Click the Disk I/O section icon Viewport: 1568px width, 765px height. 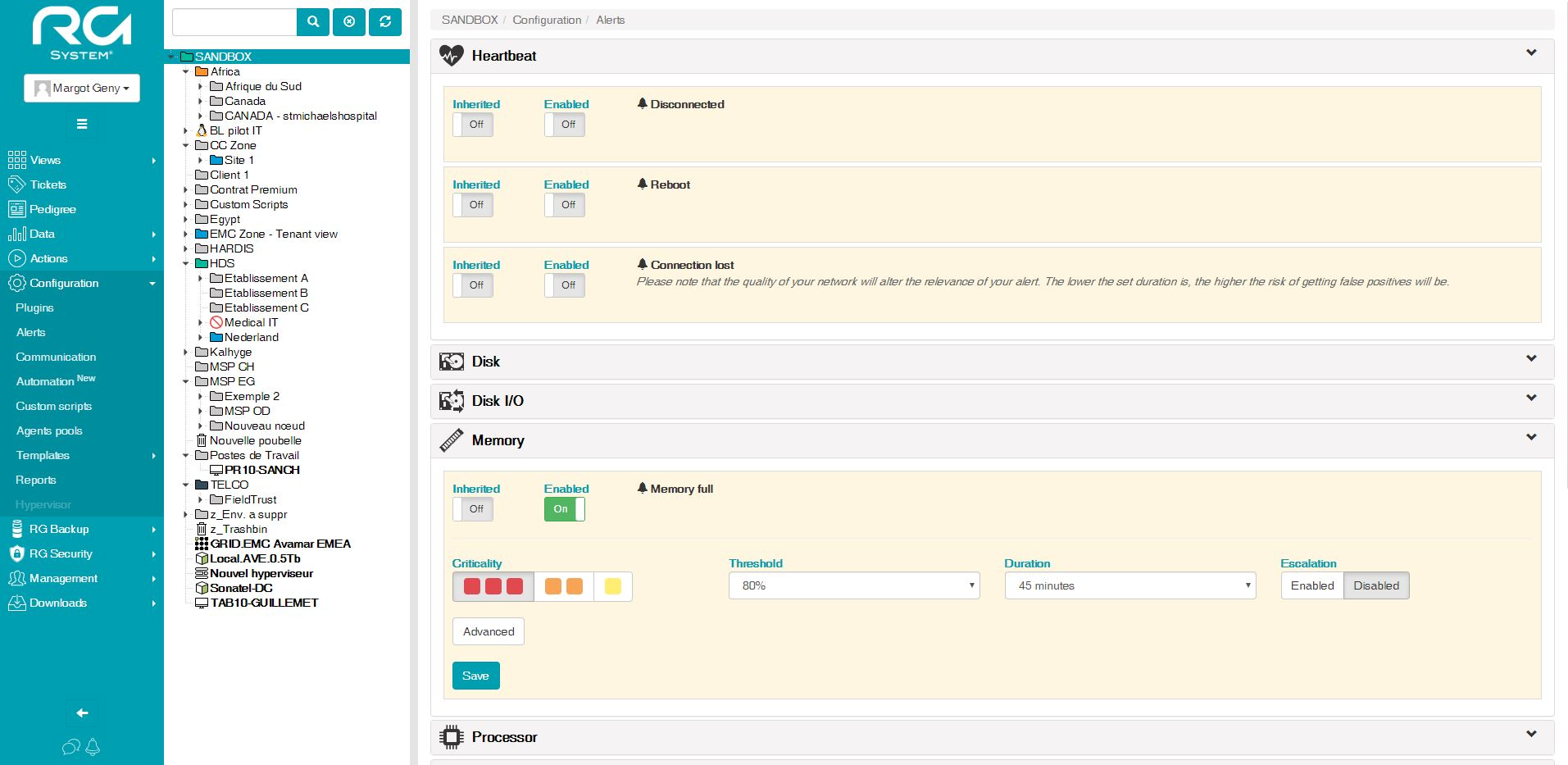451,401
